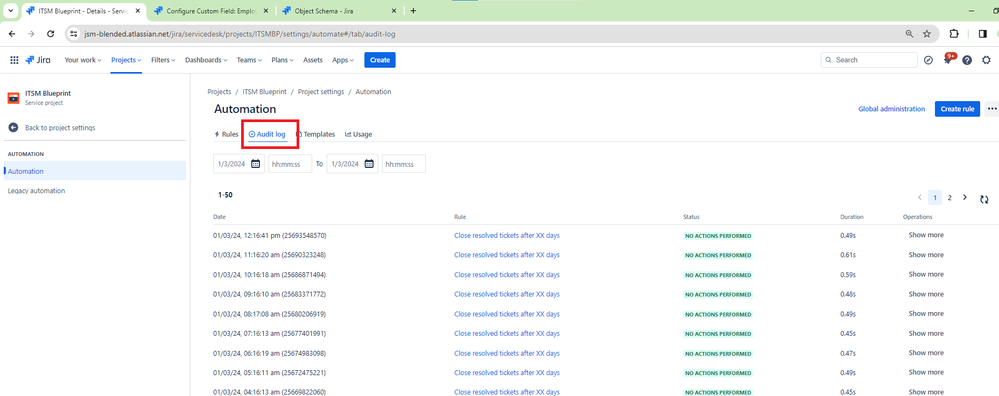Open the notifications bell
The image size is (999, 396).
coord(948,59)
